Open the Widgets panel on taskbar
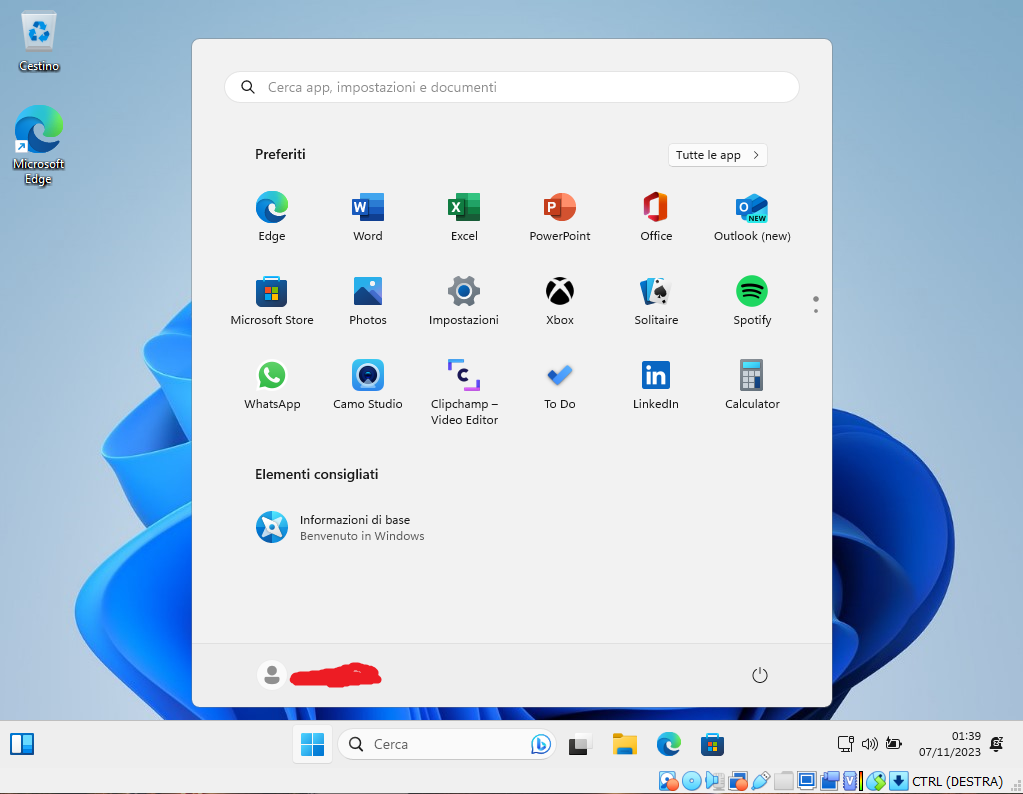Image resolution: width=1023 pixels, height=794 pixels. [x=22, y=744]
